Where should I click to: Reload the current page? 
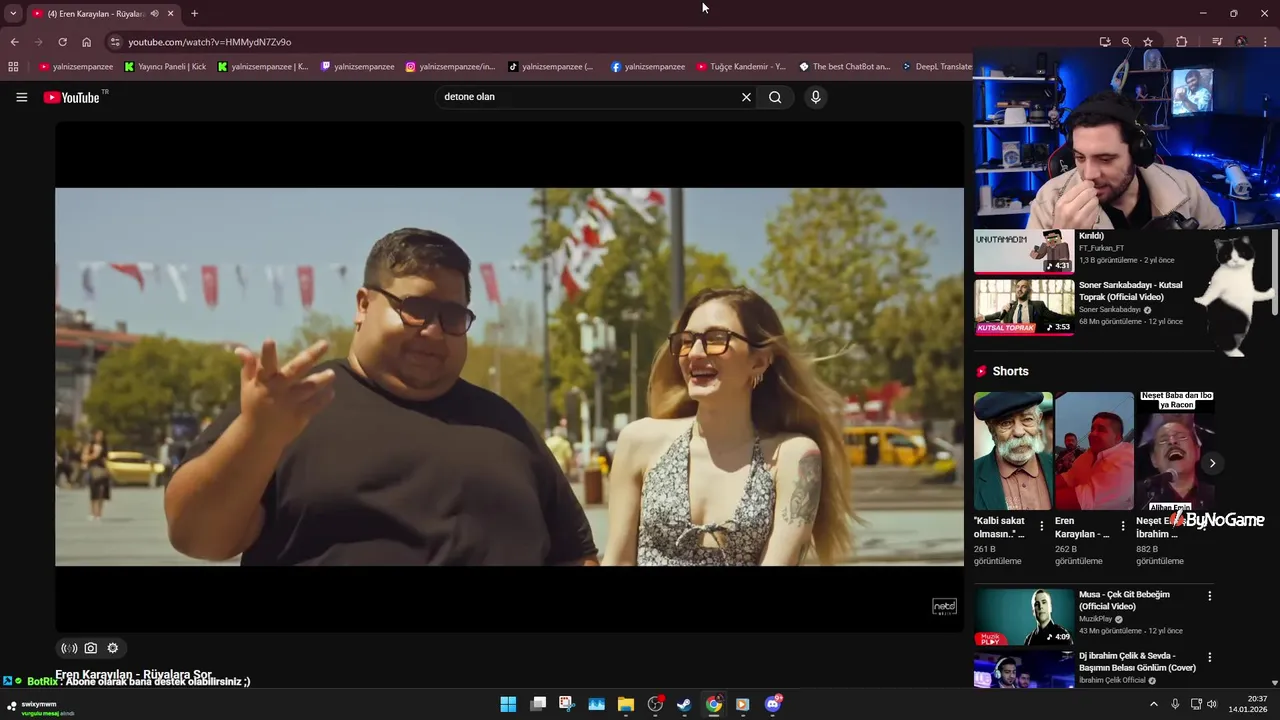coord(62,42)
